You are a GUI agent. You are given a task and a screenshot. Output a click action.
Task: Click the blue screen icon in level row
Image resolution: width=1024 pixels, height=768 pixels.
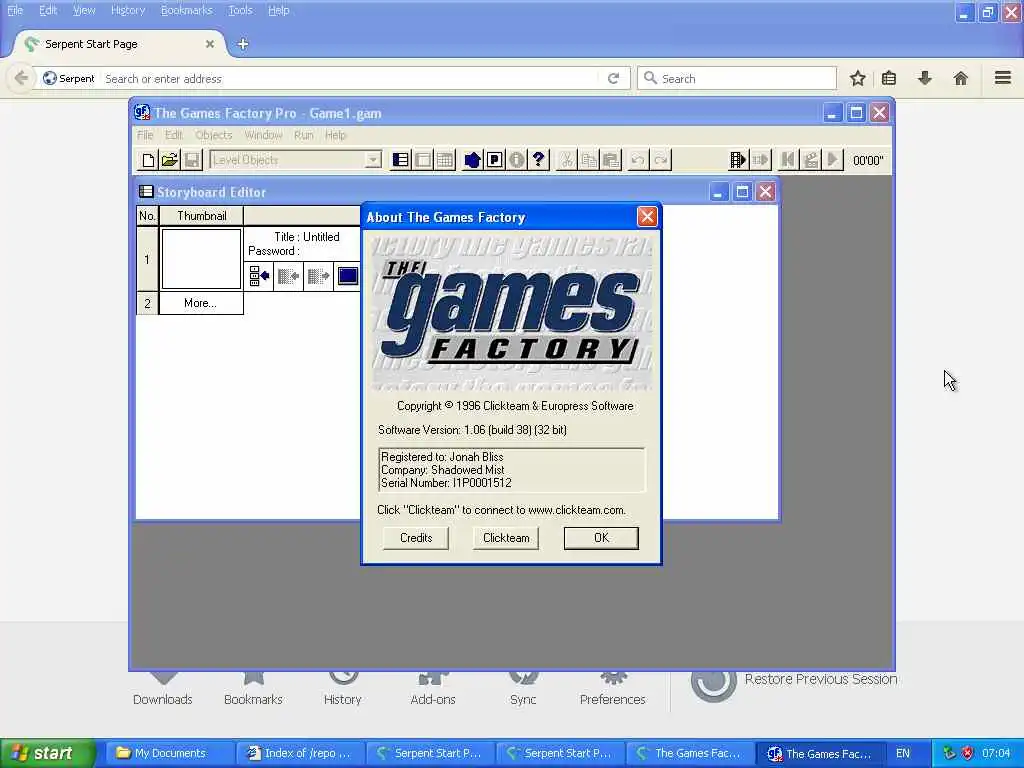347,276
